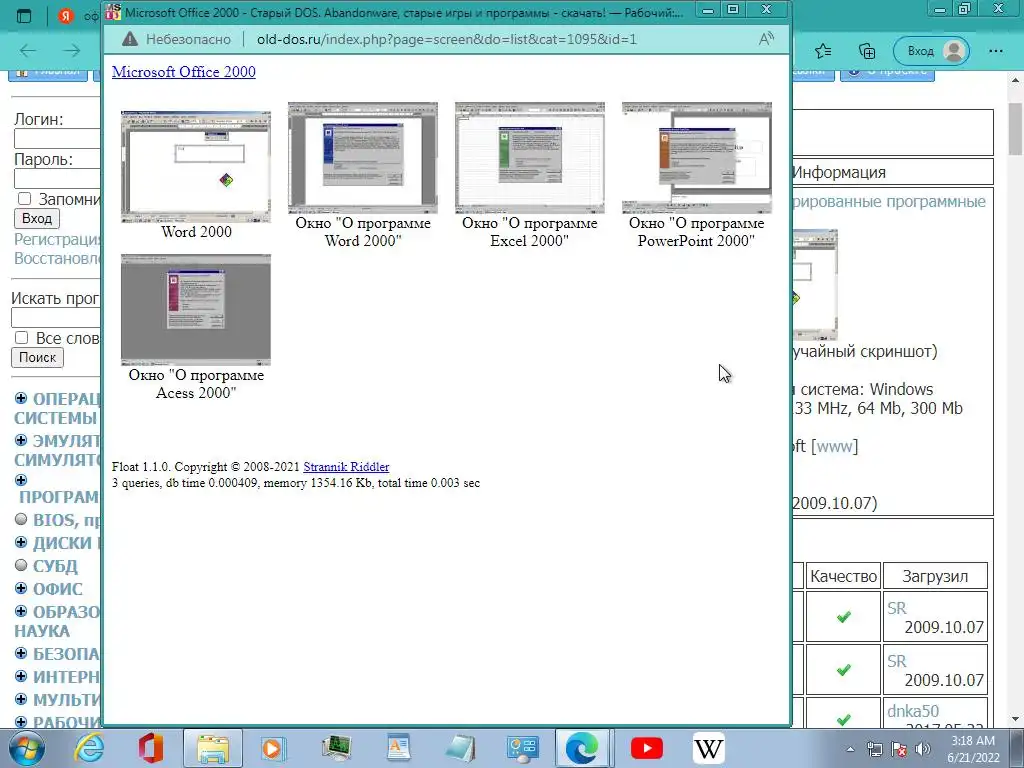Screen dimensions: 1024x768
Task: Open the notepad taskbar icon
Action: 460,748
